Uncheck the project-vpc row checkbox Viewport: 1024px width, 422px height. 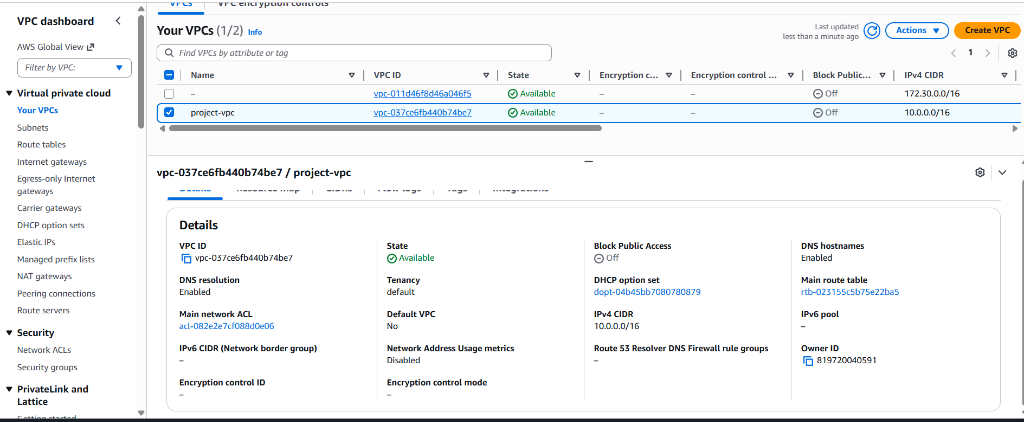pyautogui.click(x=169, y=112)
